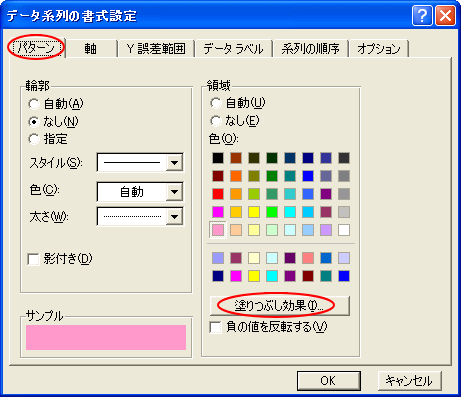The image size is (461, 397).
Task: Open the 軸 tab
Action: (90, 49)
